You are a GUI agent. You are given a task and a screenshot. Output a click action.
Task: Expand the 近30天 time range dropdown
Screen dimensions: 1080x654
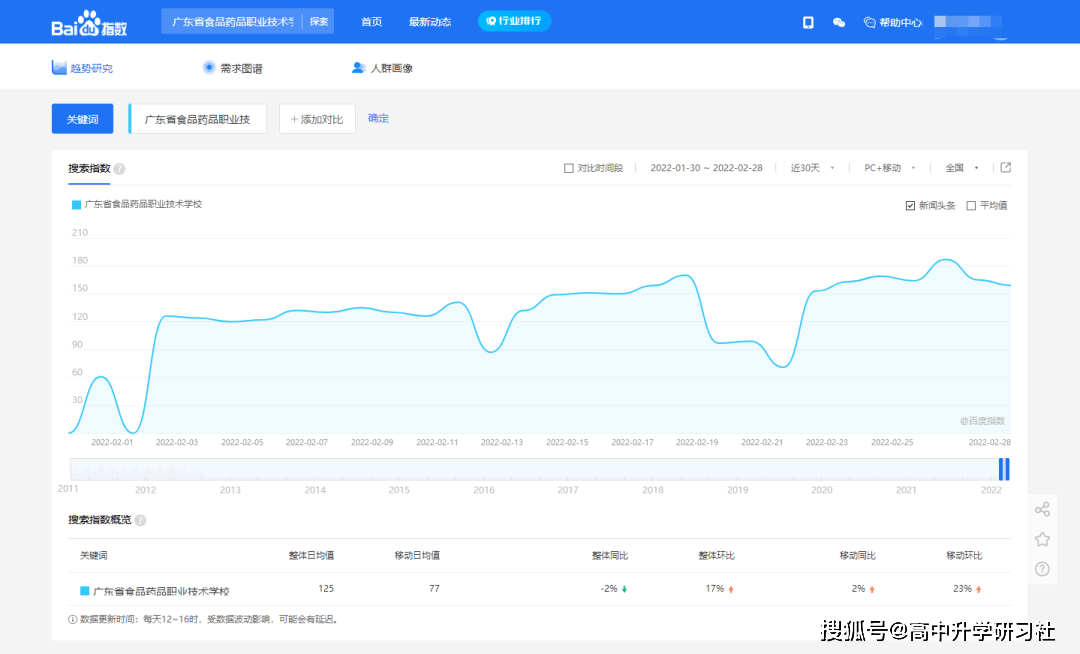click(x=812, y=168)
